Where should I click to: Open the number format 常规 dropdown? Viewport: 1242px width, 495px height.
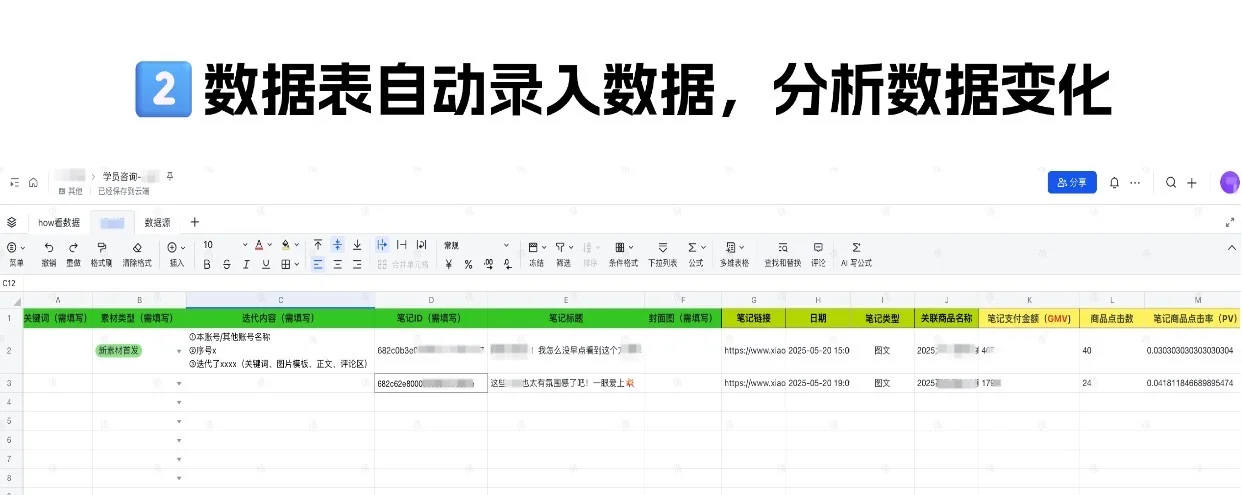point(476,245)
